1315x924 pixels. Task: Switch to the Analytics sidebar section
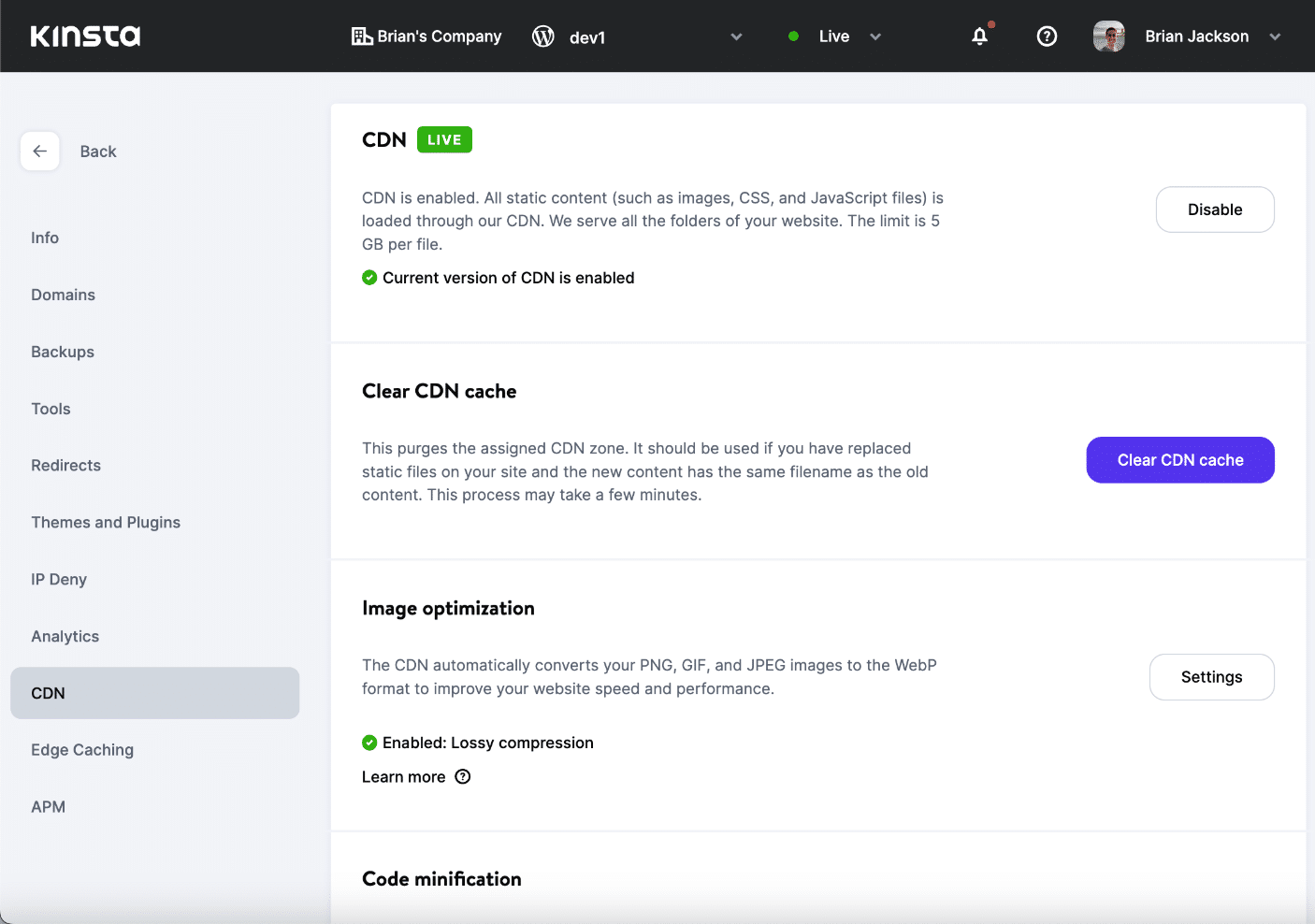[x=65, y=636]
